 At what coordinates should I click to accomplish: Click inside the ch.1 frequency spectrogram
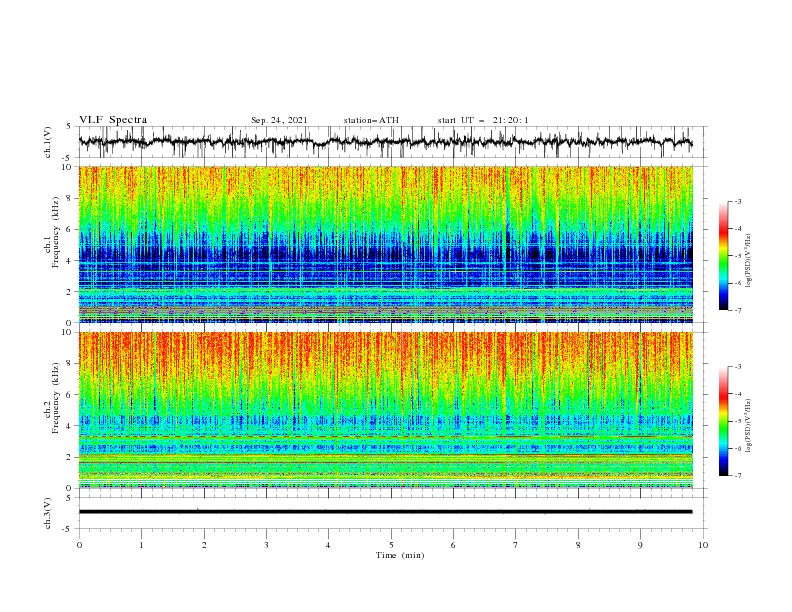coord(385,244)
